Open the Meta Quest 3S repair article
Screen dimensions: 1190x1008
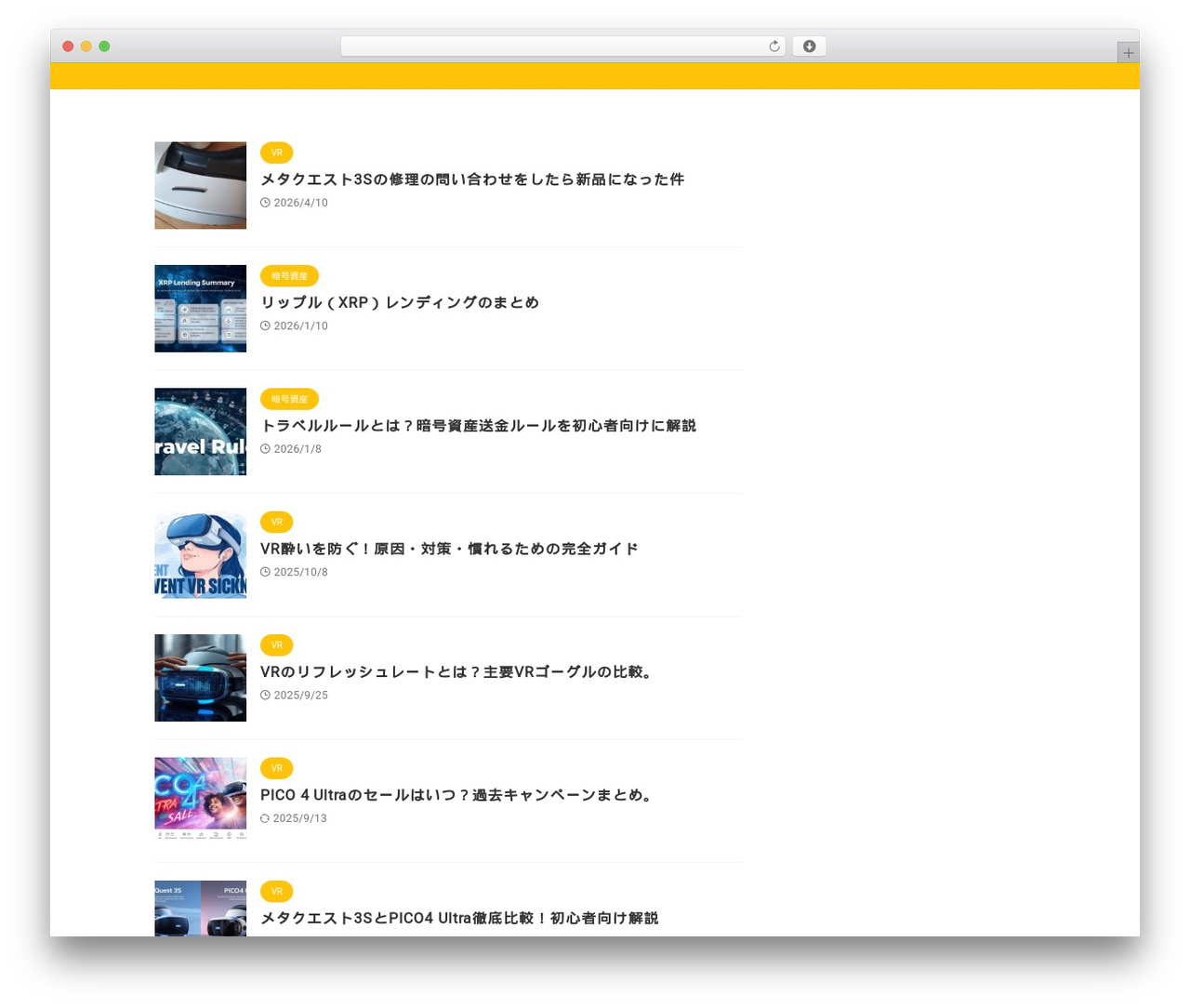[472, 179]
